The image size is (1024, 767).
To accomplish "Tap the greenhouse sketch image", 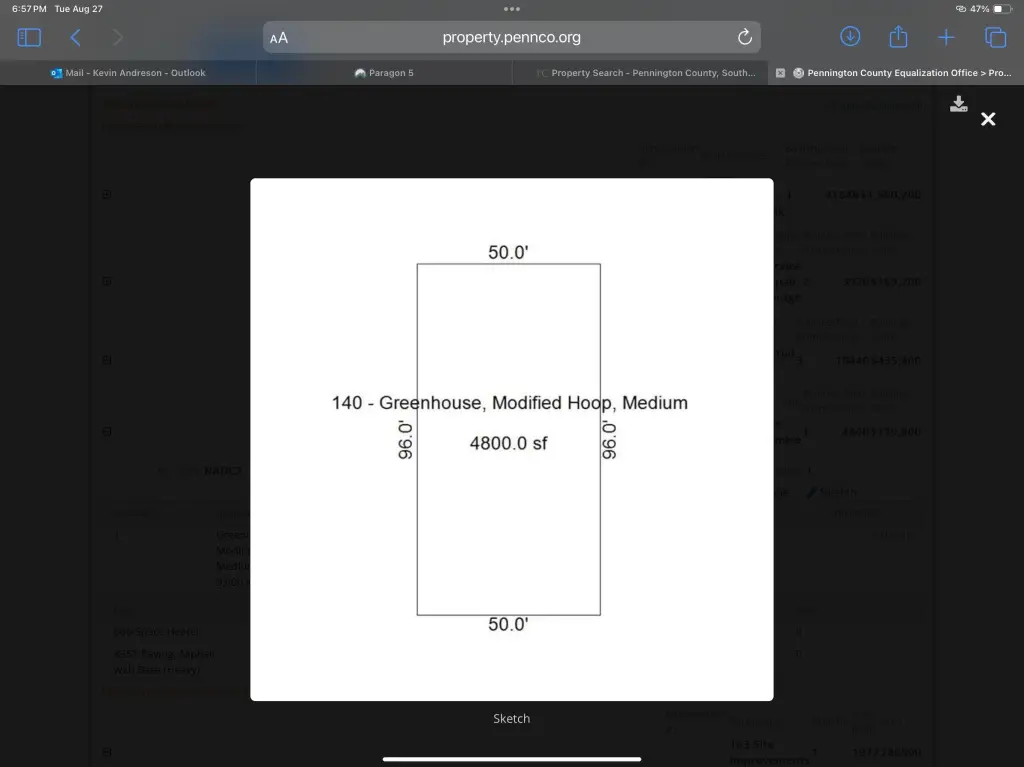I will (x=511, y=439).
